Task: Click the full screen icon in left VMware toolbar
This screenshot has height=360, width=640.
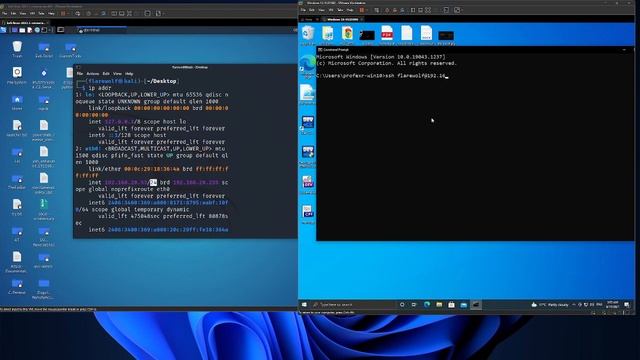Action: 129,13
